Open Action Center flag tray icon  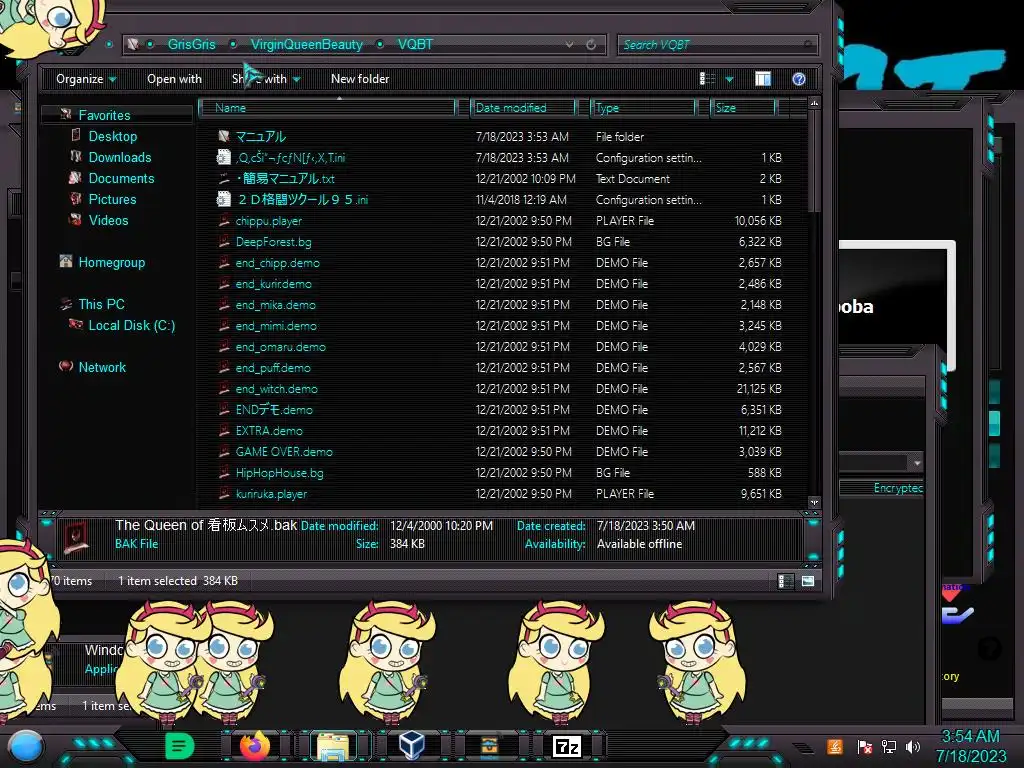[x=865, y=746]
